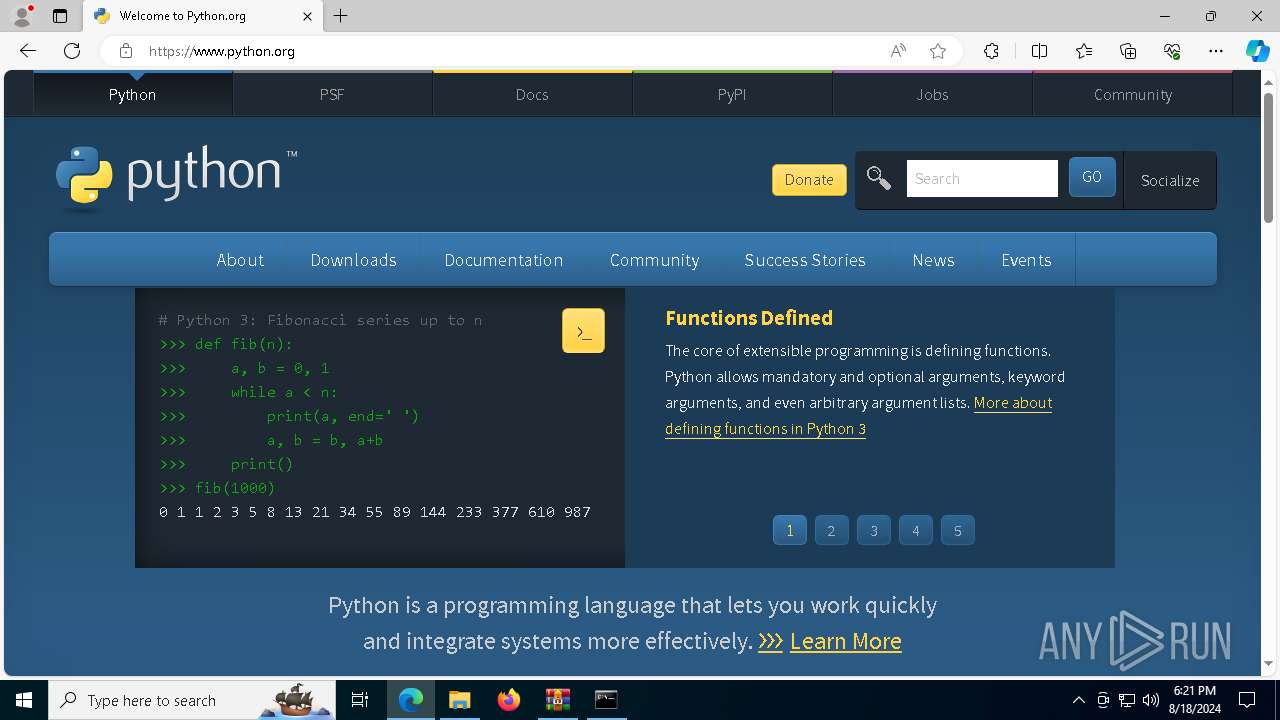Image resolution: width=1280 pixels, height=720 pixels.
Task: Click the address bar URL
Action: 222,51
